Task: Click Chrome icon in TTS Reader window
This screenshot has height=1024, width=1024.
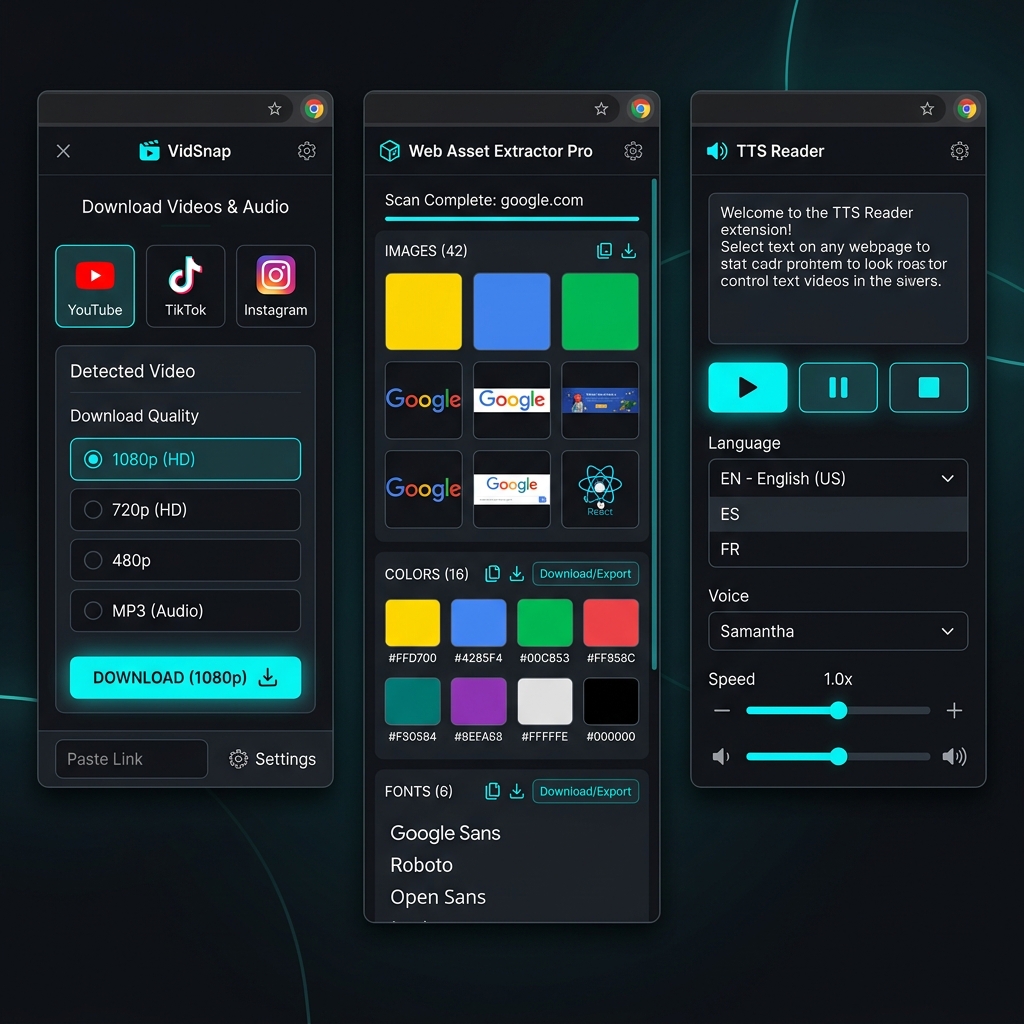Action: (x=967, y=109)
